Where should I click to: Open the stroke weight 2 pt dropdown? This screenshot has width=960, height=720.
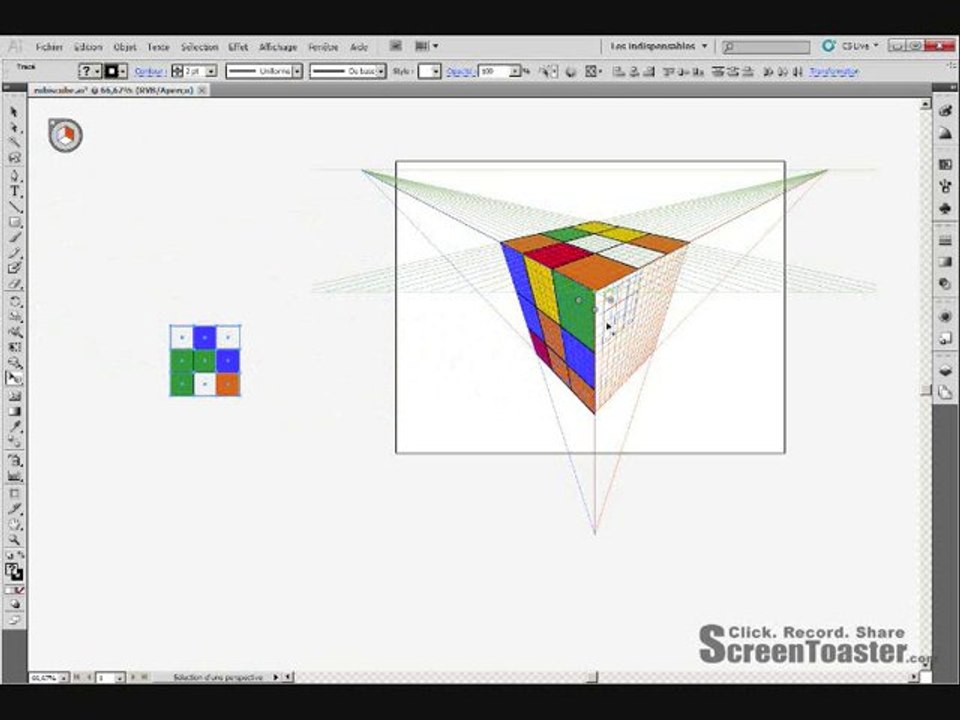coord(211,72)
